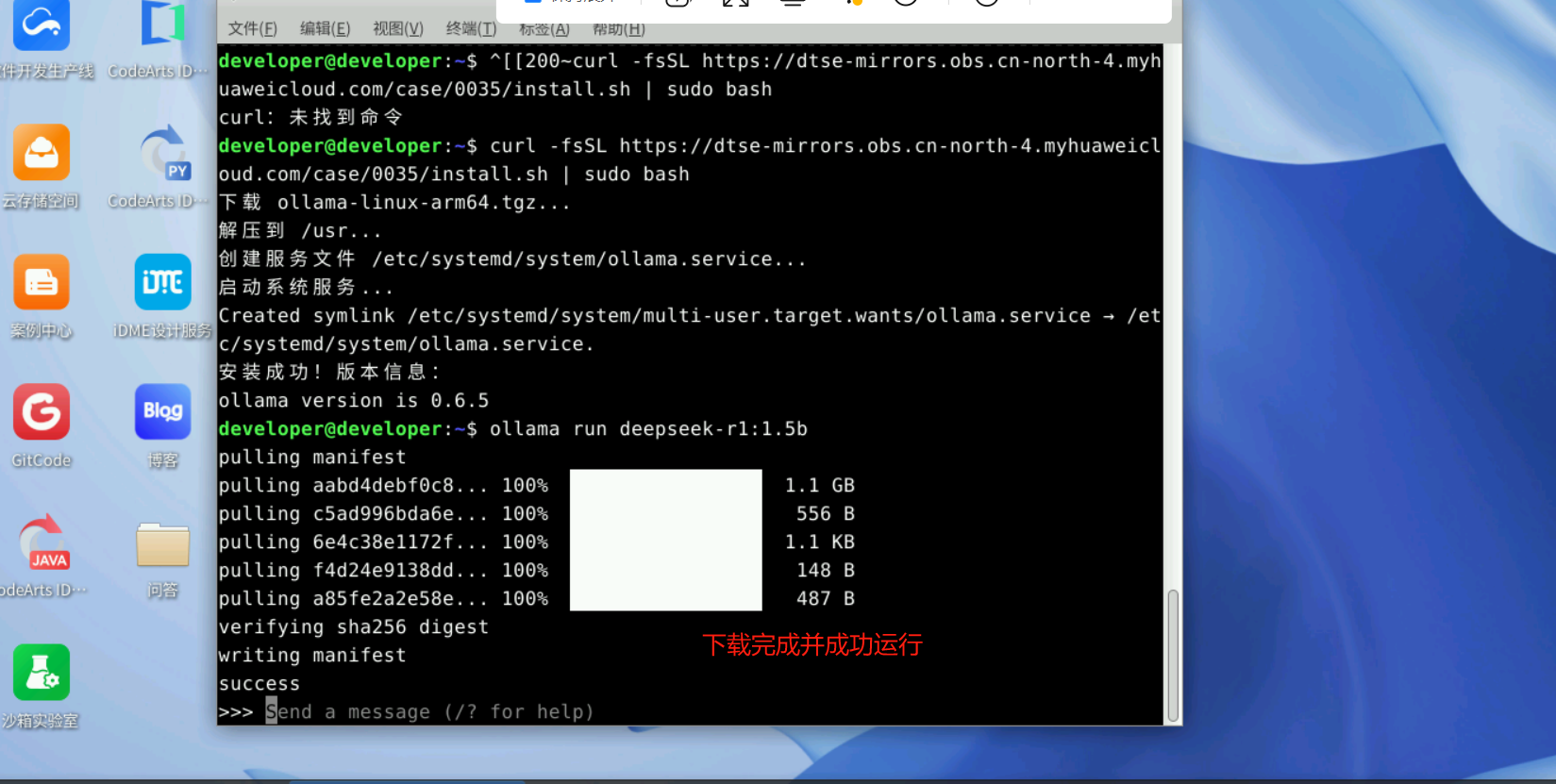This screenshot has height=784, width=1556.
Task: Open the 编辑(E) menu in the terminal
Action: tap(325, 28)
